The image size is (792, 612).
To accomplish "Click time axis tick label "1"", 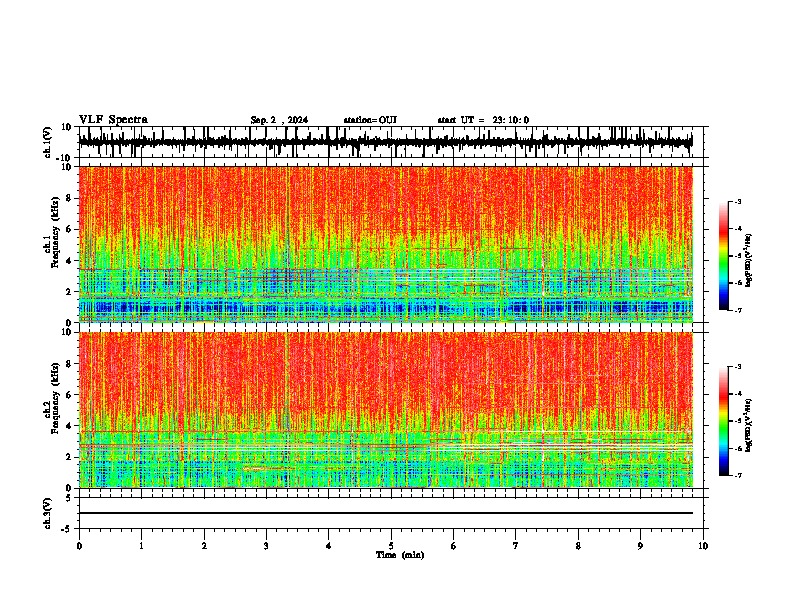I will pos(141,546).
